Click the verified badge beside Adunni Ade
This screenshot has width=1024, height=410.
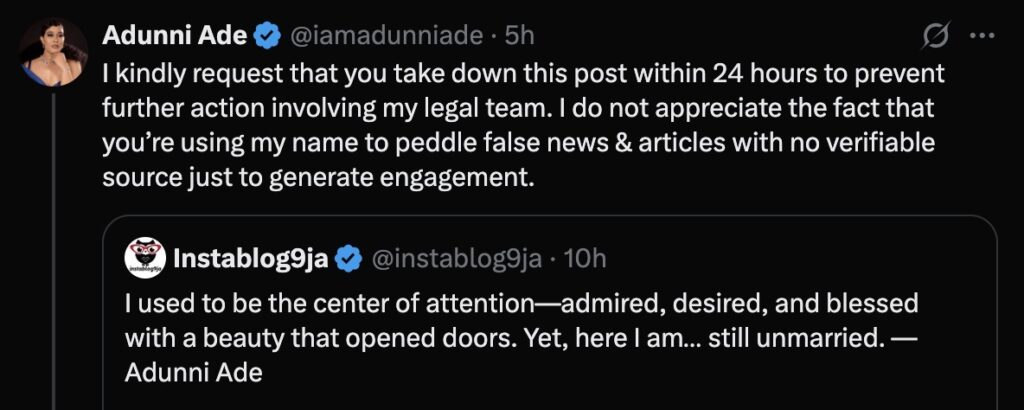click(x=265, y=38)
